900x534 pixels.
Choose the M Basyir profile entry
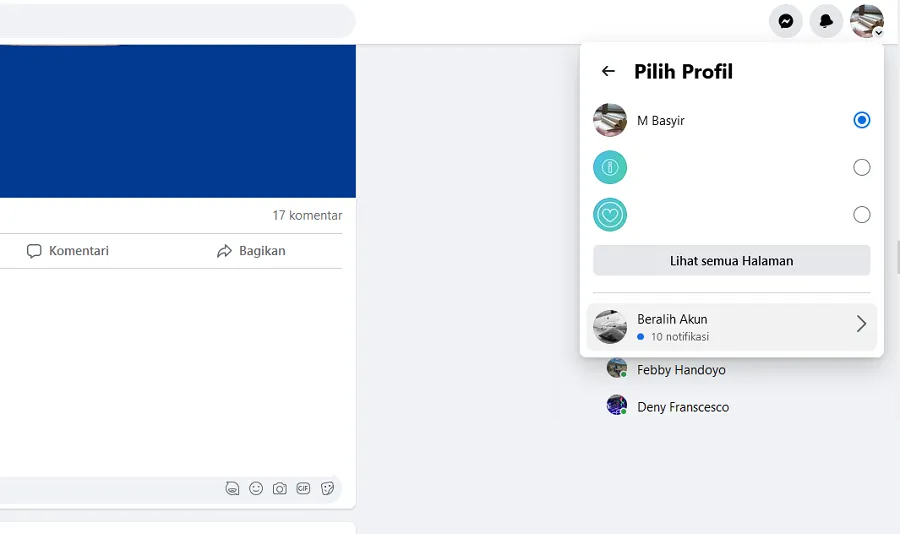pyautogui.click(x=732, y=120)
